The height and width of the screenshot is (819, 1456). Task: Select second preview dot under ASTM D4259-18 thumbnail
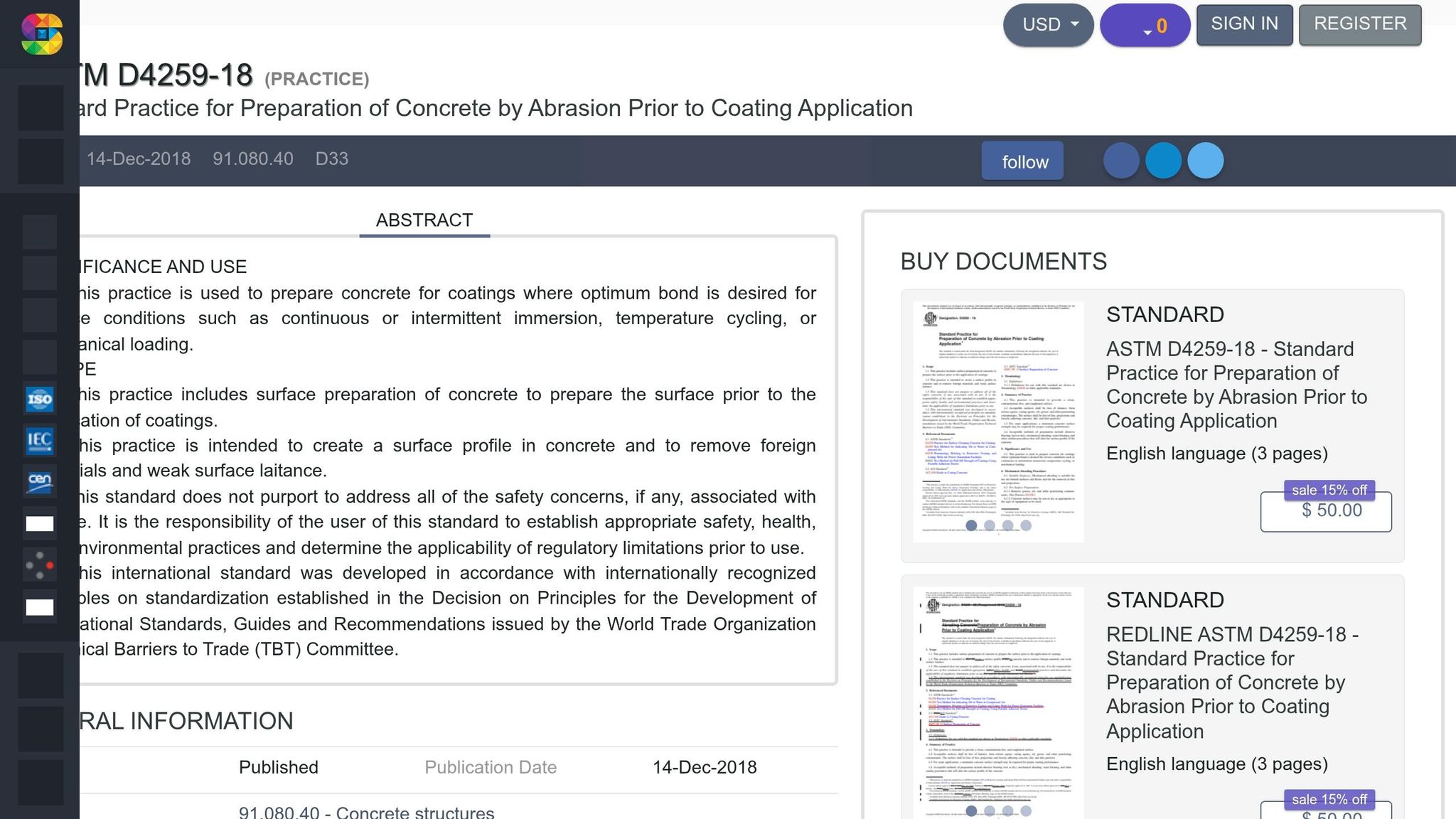tap(990, 525)
